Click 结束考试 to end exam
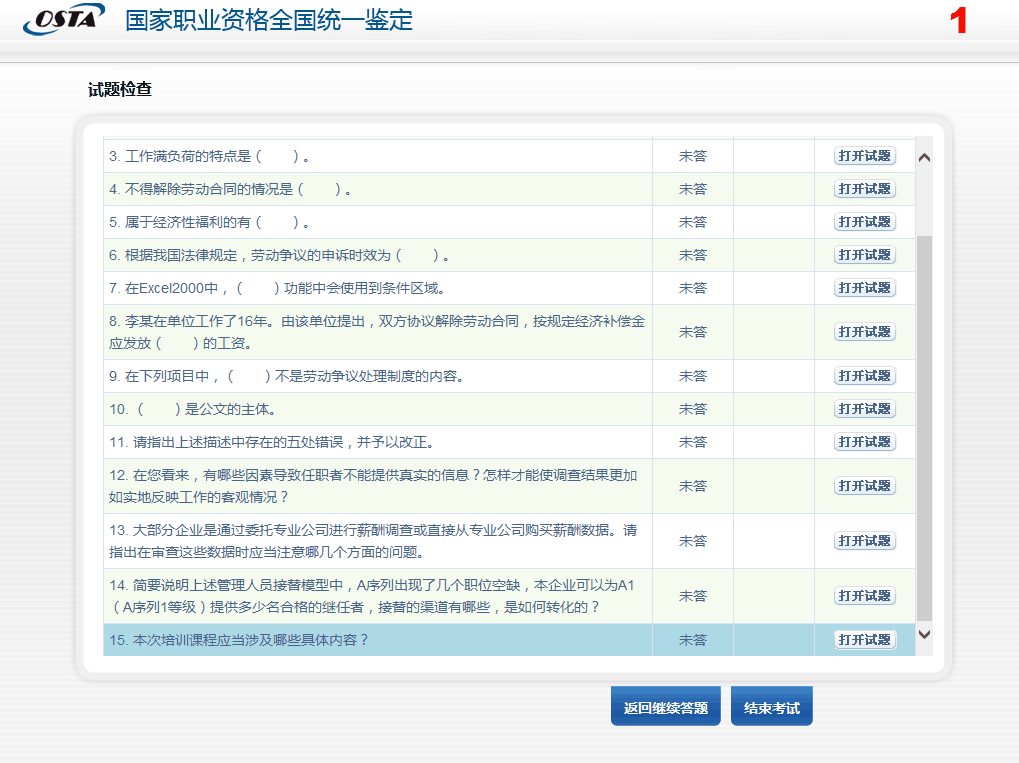Viewport: 1019px width, 763px height. point(771,708)
